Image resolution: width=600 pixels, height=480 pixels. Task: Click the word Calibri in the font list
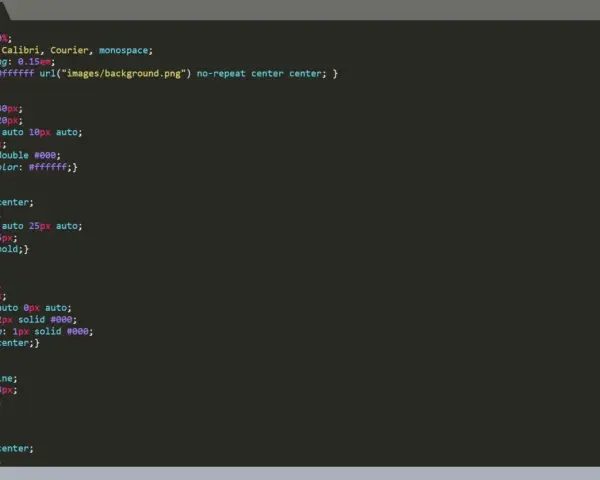click(20, 50)
